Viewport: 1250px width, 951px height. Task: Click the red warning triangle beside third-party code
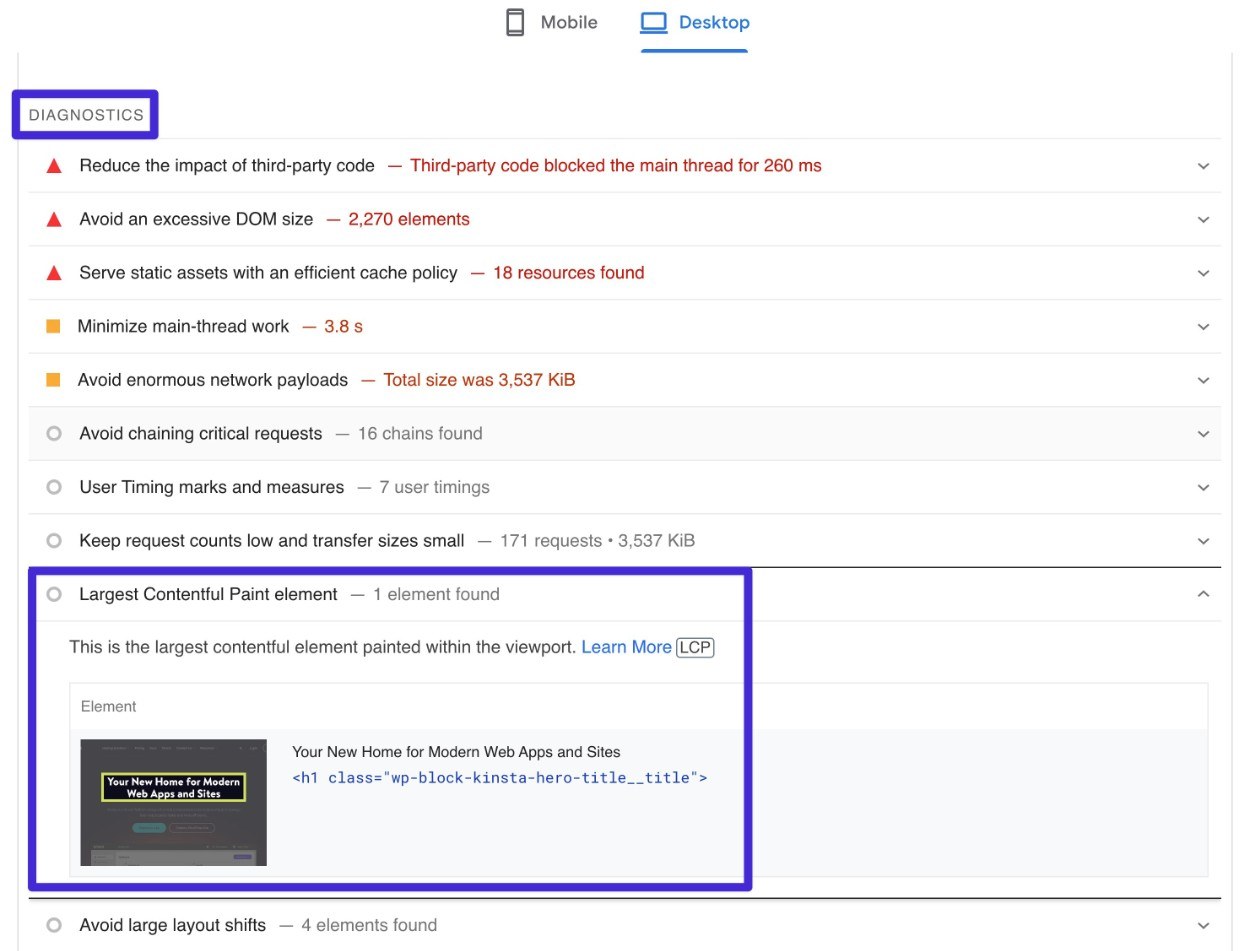53,165
